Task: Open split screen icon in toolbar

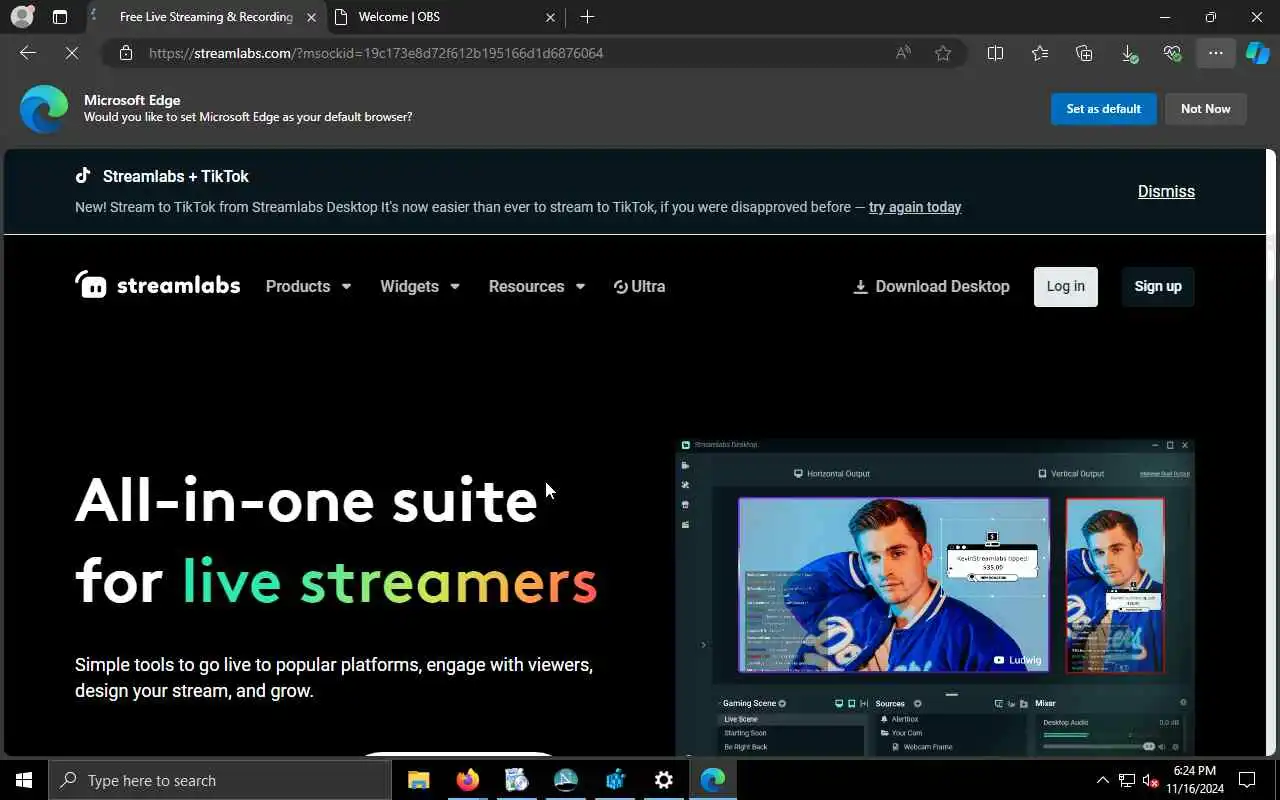Action: 995,53
